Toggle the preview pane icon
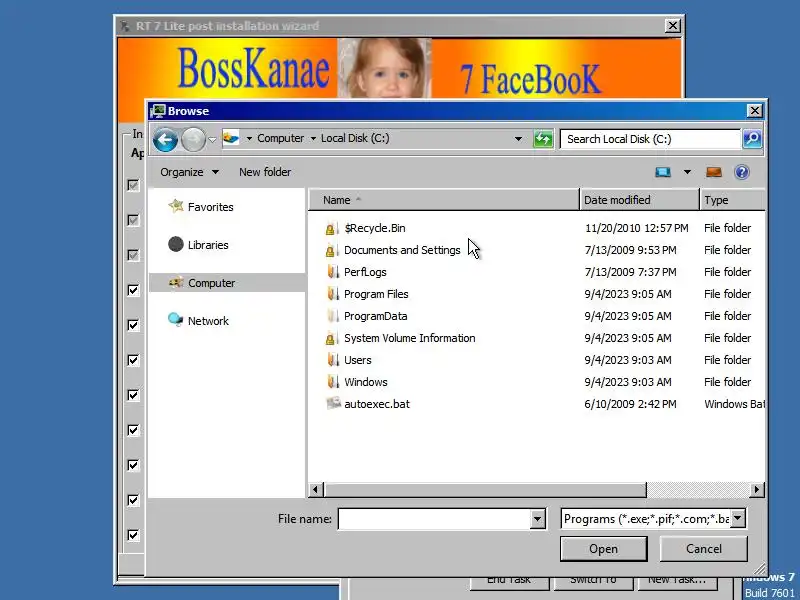Image resolution: width=800 pixels, height=600 pixels. click(714, 172)
